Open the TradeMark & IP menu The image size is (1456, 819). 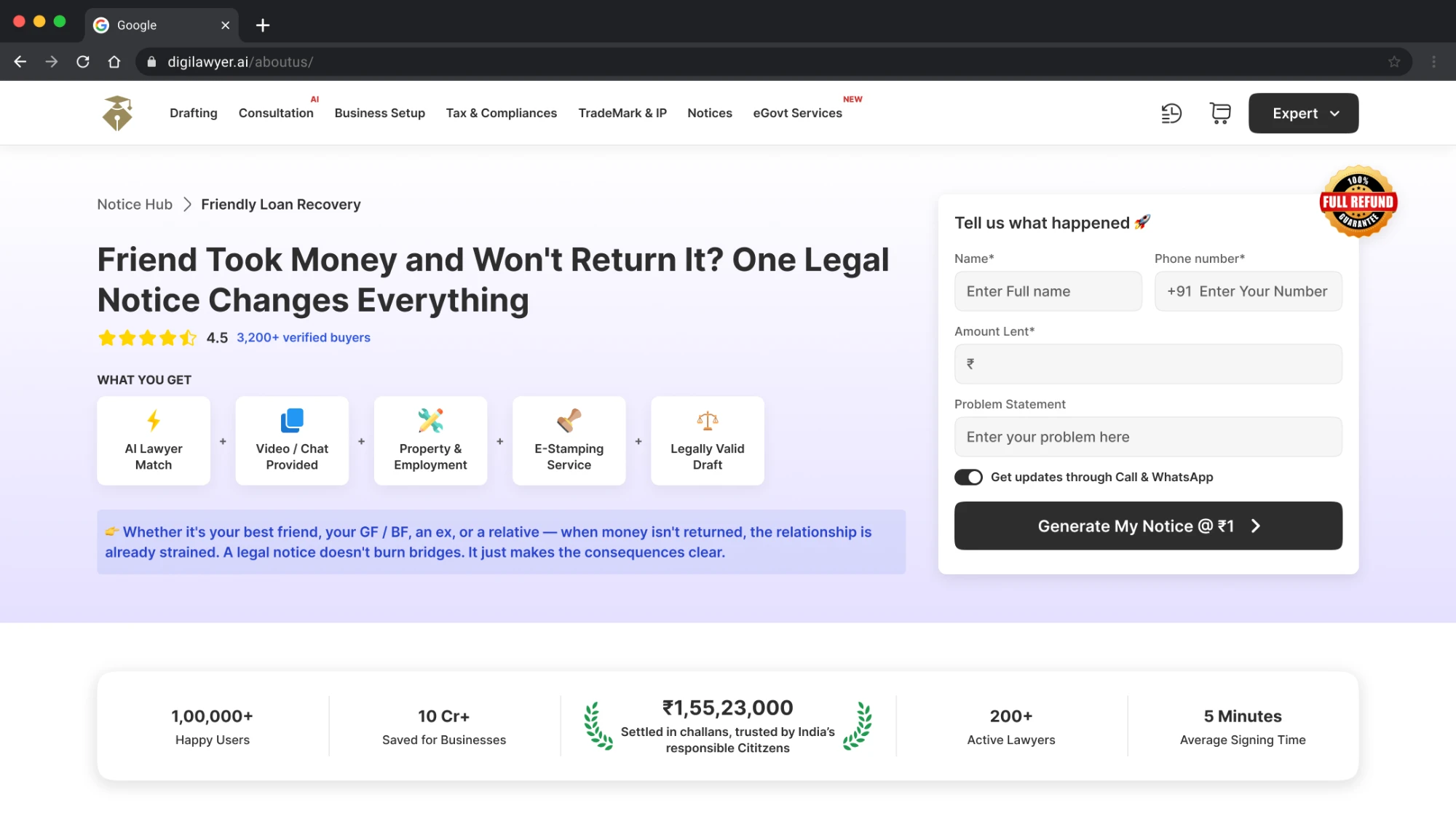(x=622, y=113)
